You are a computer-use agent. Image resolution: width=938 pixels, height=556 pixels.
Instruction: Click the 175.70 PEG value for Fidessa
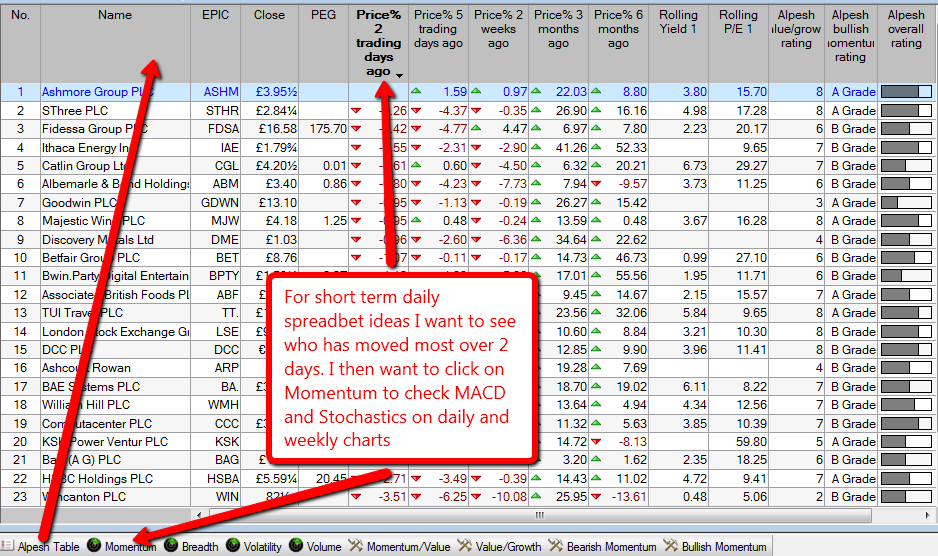328,129
